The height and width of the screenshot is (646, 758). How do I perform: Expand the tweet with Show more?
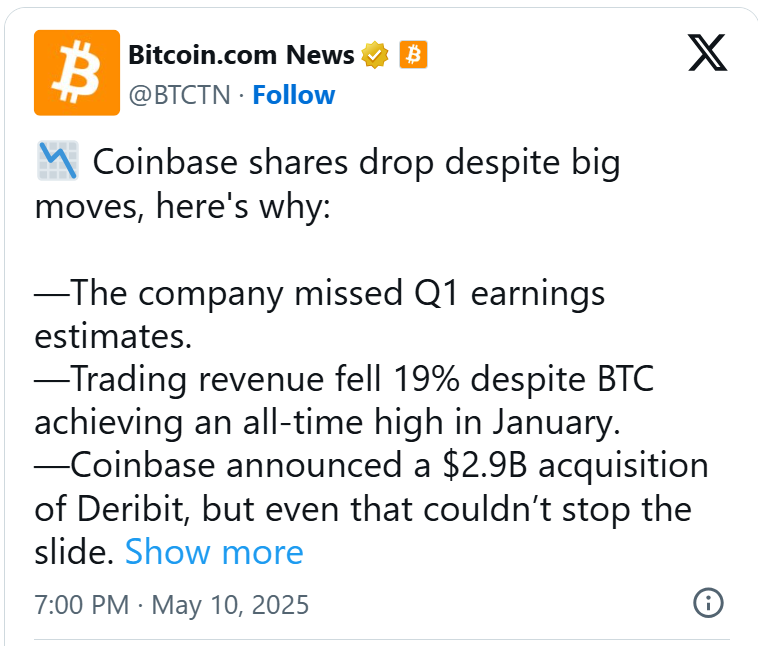click(x=213, y=552)
